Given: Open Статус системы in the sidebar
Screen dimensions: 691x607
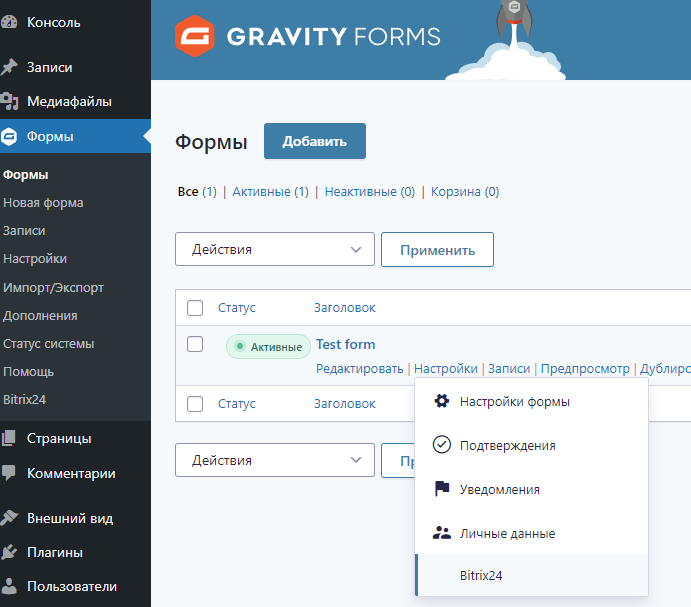Looking at the screenshot, I should [x=48, y=343].
